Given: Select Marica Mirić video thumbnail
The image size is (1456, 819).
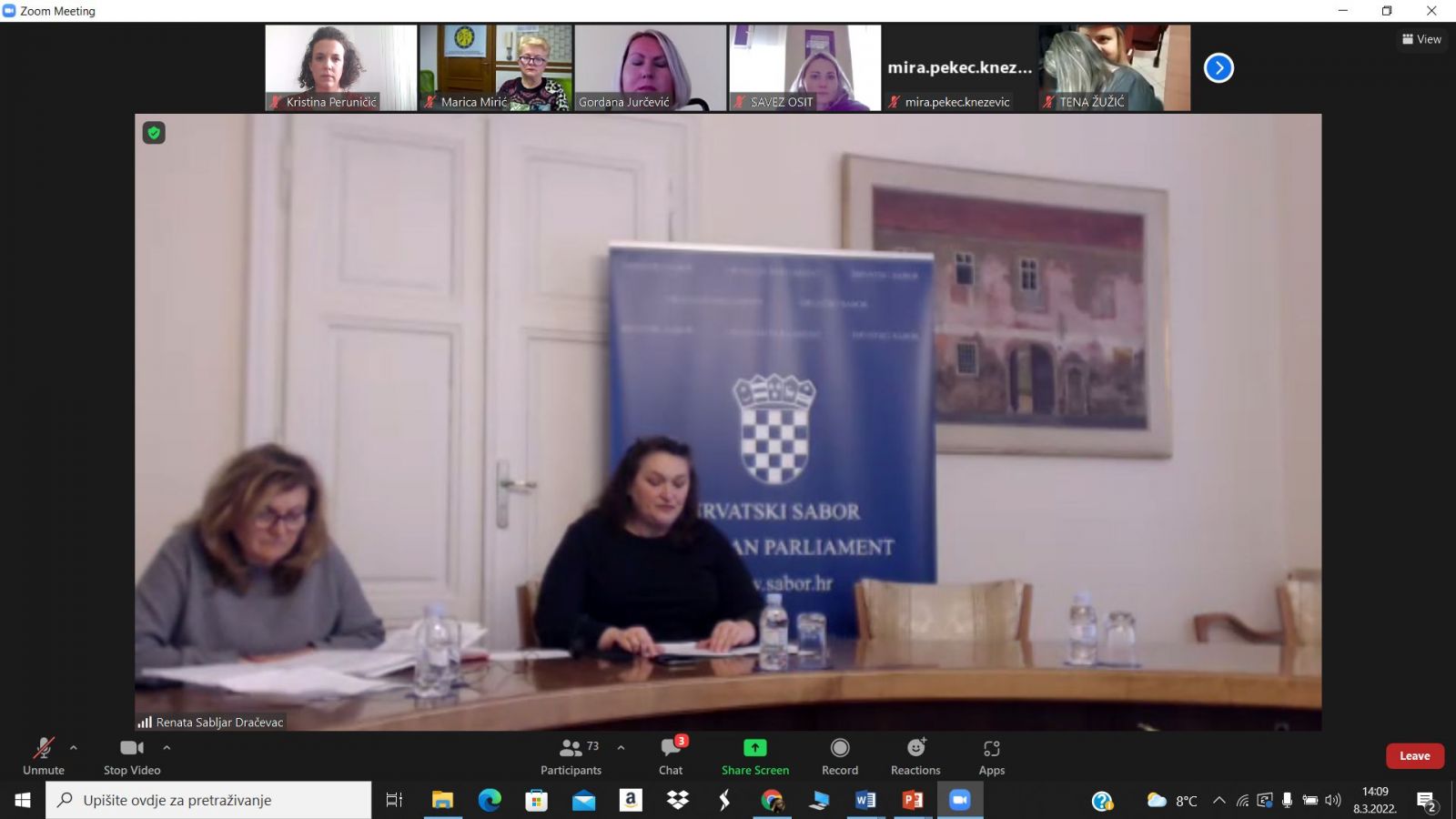Looking at the screenshot, I should point(496,67).
